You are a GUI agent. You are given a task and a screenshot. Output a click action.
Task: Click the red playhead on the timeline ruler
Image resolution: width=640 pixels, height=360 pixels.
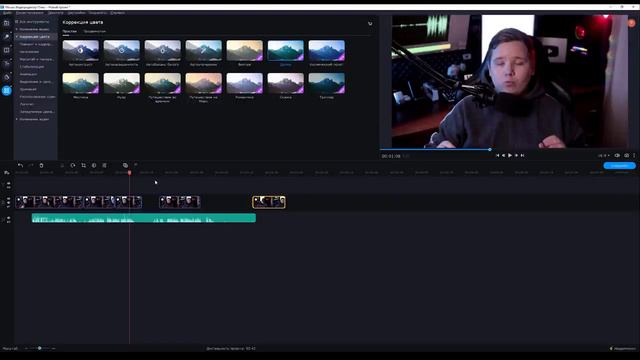(129, 173)
